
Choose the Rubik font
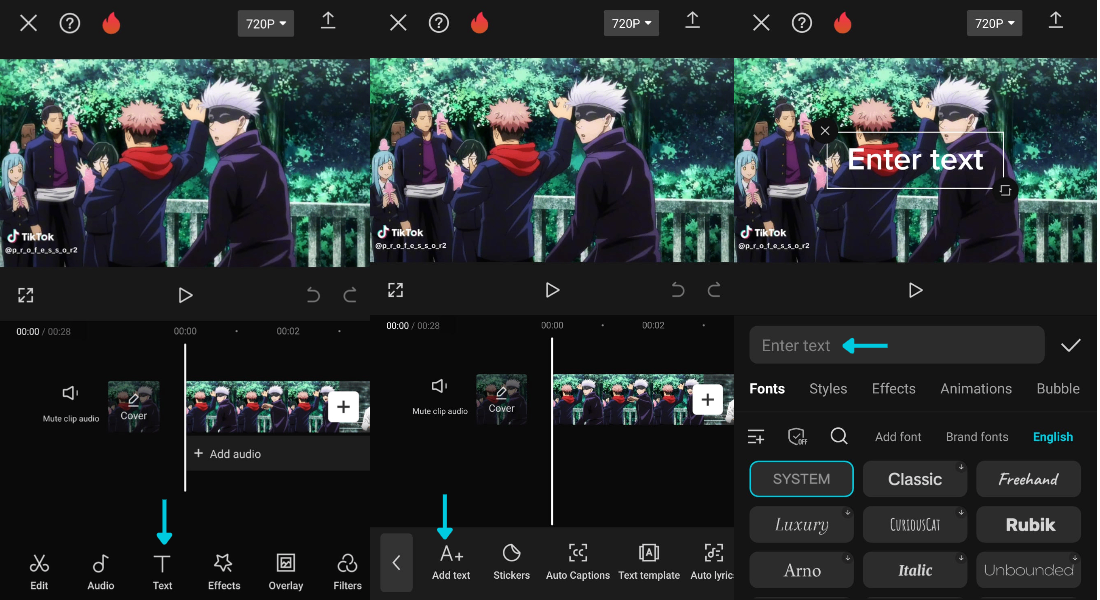1028,524
